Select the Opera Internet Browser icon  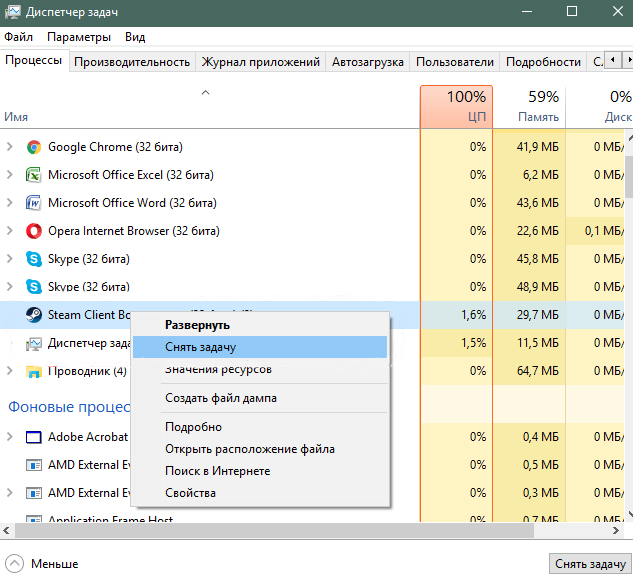click(x=34, y=231)
